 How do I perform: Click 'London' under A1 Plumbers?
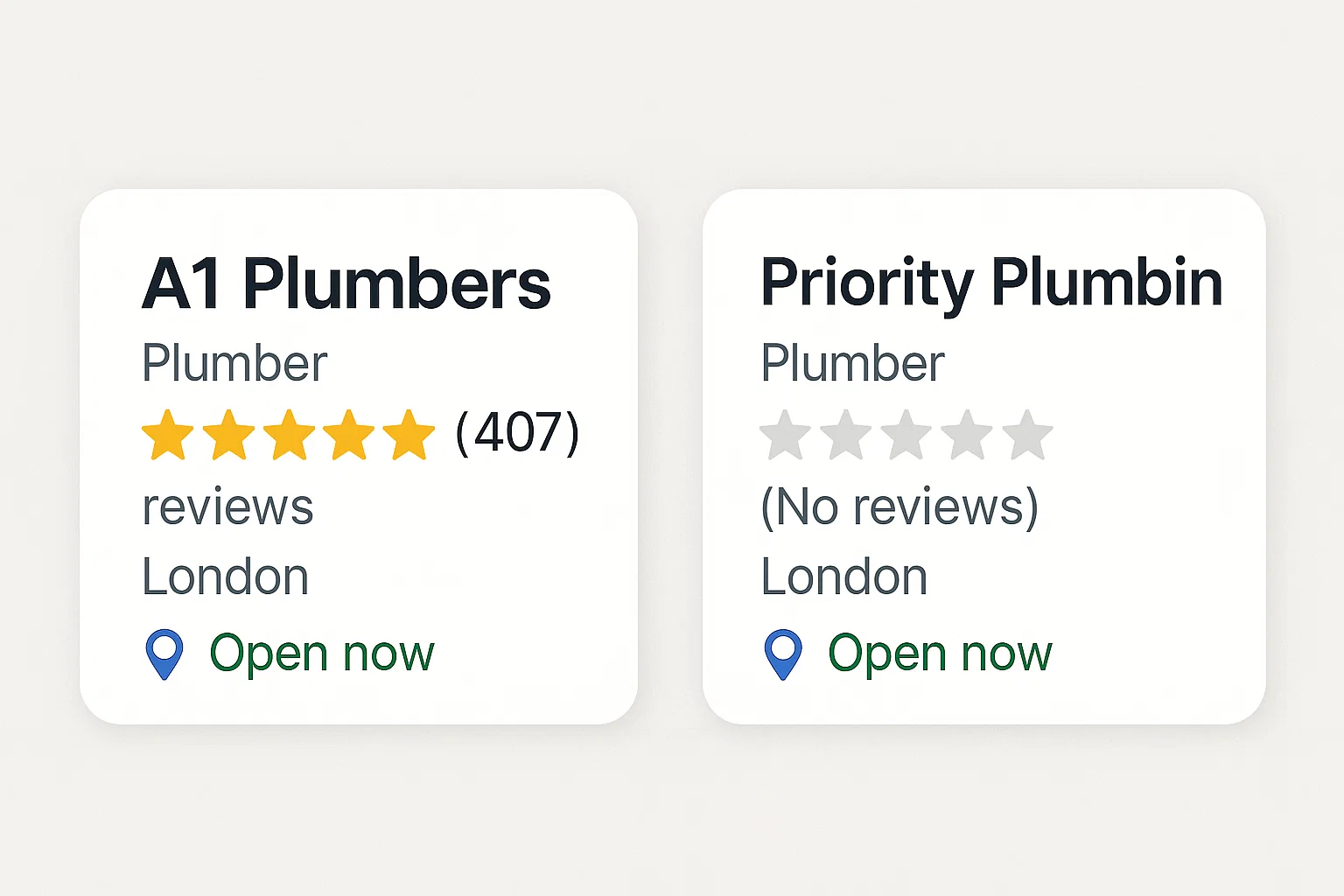click(x=225, y=576)
